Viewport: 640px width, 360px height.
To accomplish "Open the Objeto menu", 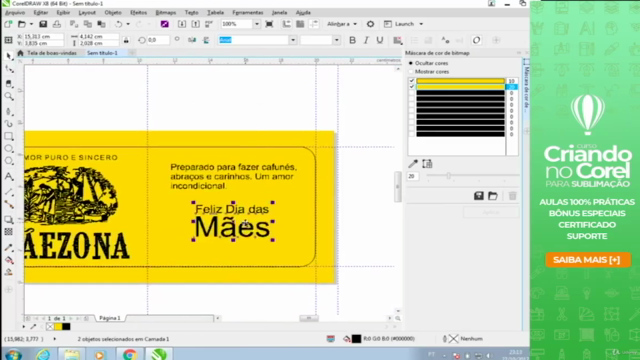I will [x=113, y=13].
